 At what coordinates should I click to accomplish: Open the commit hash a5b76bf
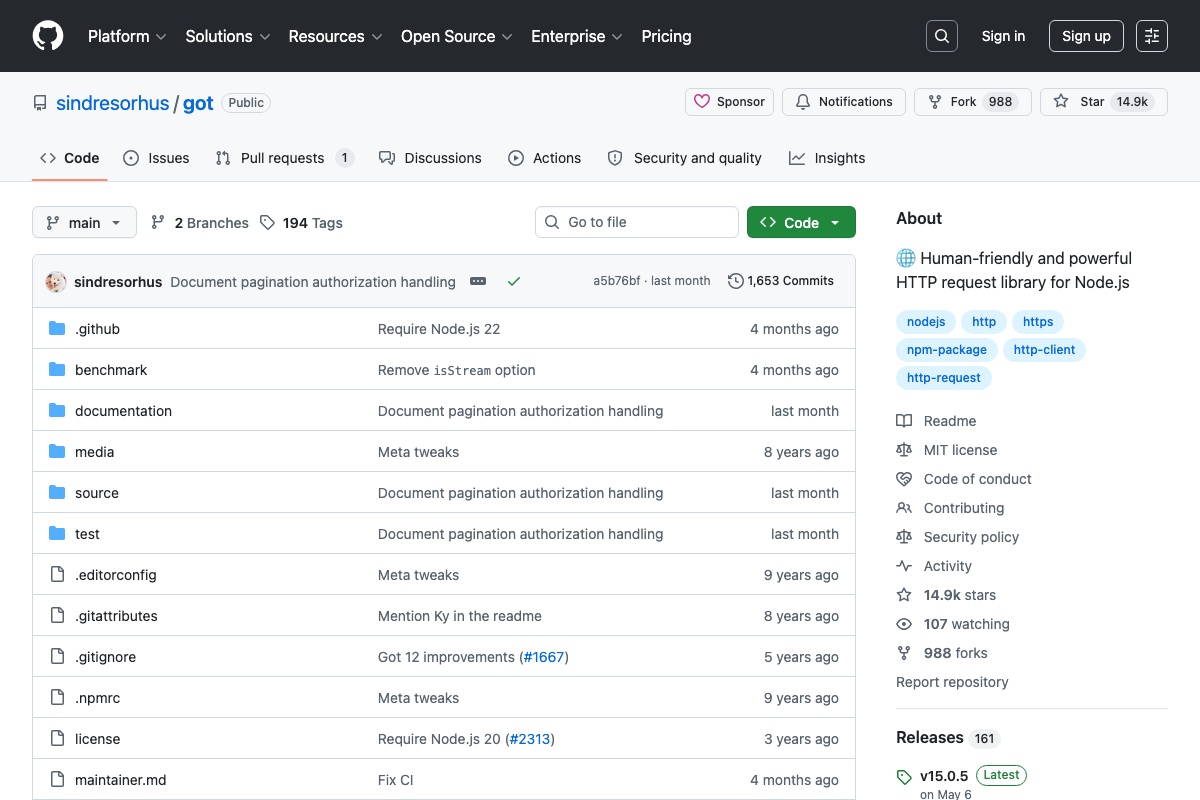pos(616,281)
